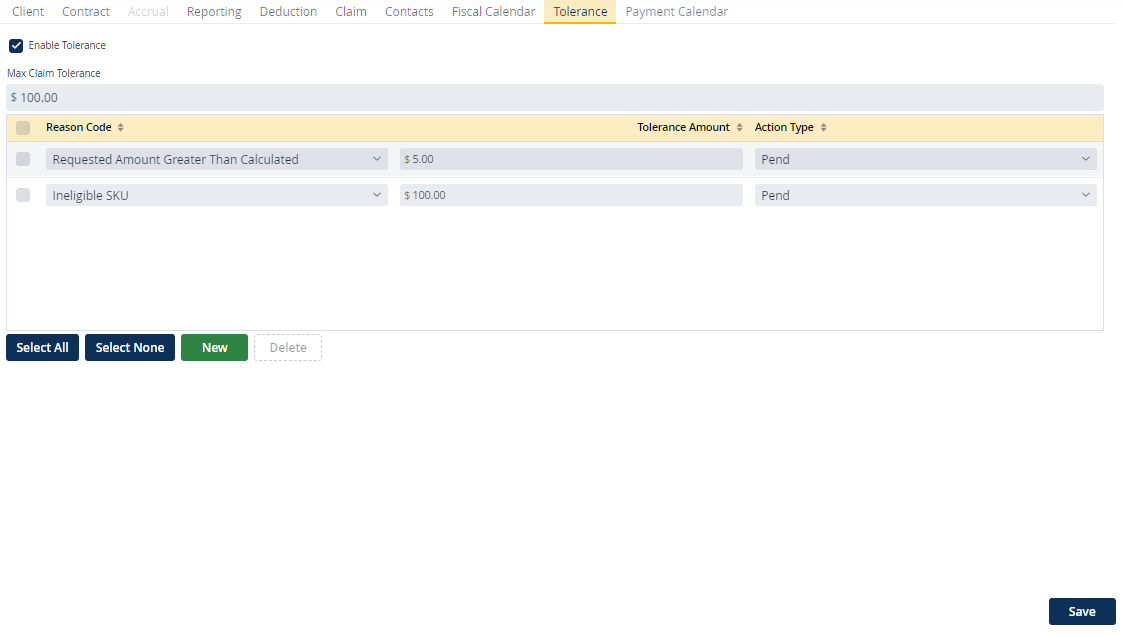The width and height of the screenshot is (1125, 638).
Task: Open Action Type dropdown for Ineligible SKU
Action: (925, 195)
